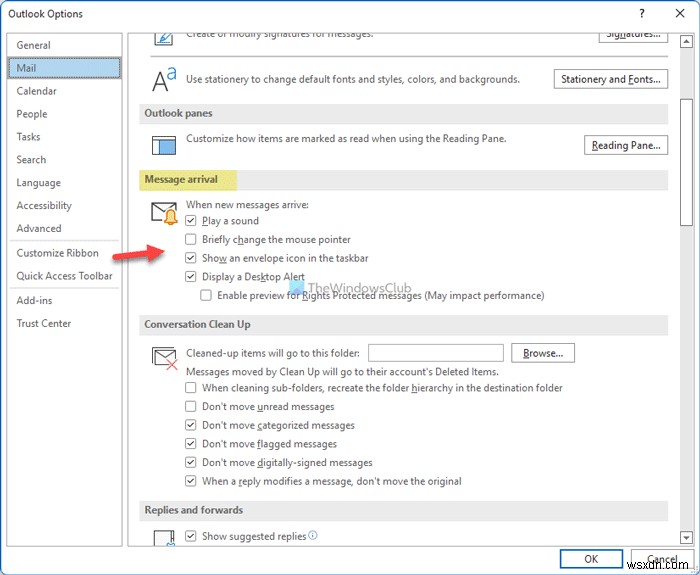The height and width of the screenshot is (575, 700).
Task: Uncheck Show suggested replies
Action: [191, 536]
